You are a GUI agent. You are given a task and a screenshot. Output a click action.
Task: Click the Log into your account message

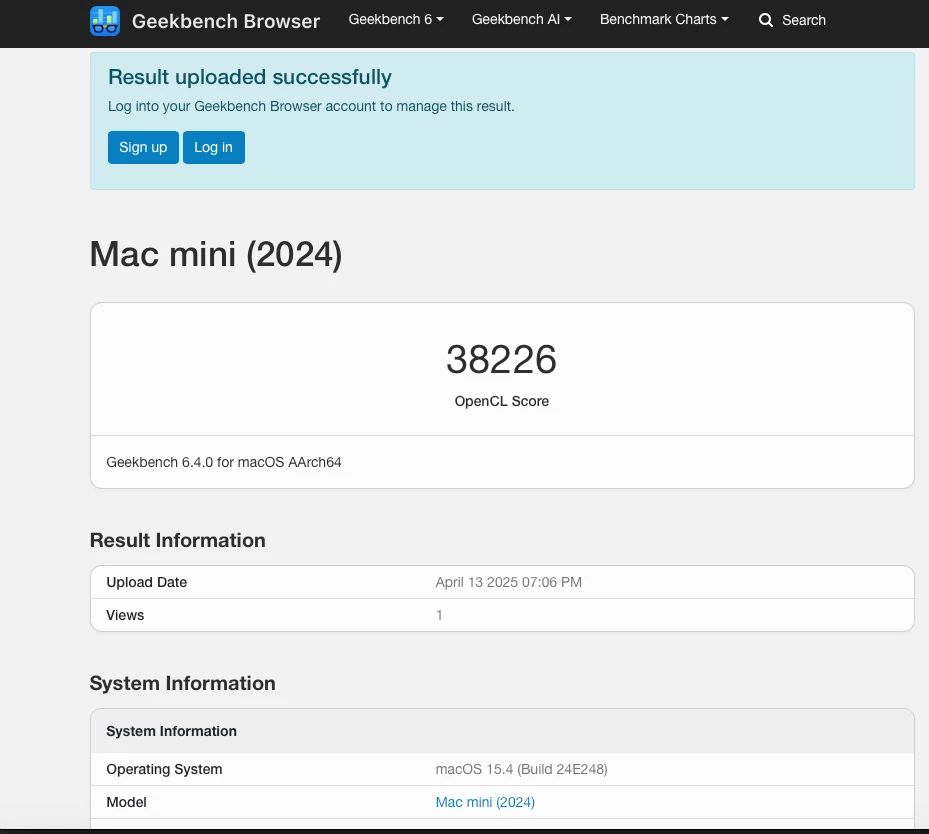311,107
